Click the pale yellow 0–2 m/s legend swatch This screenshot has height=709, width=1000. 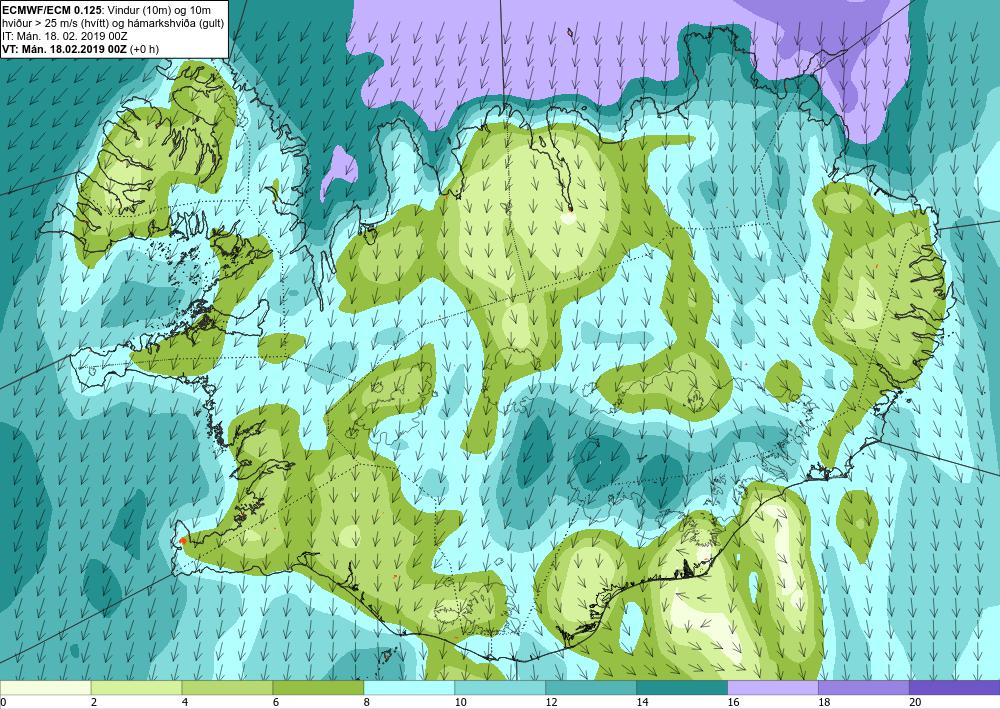click(x=45, y=687)
